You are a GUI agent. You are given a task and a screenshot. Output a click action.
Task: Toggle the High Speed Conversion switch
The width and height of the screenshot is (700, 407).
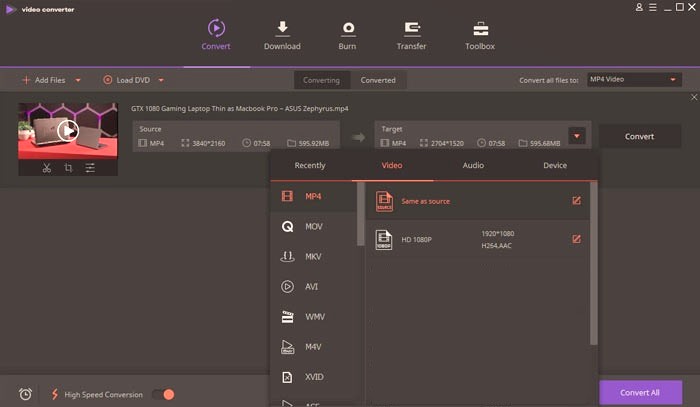coord(163,394)
